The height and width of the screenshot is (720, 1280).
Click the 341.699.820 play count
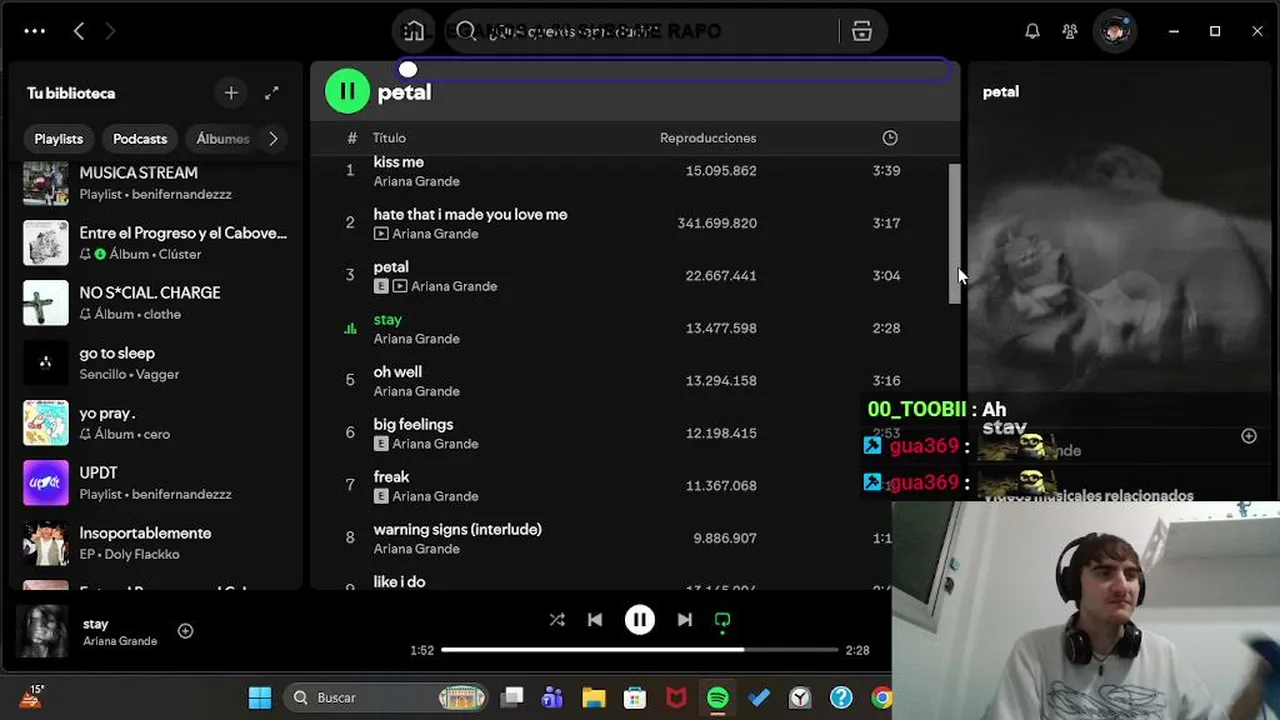(x=717, y=223)
